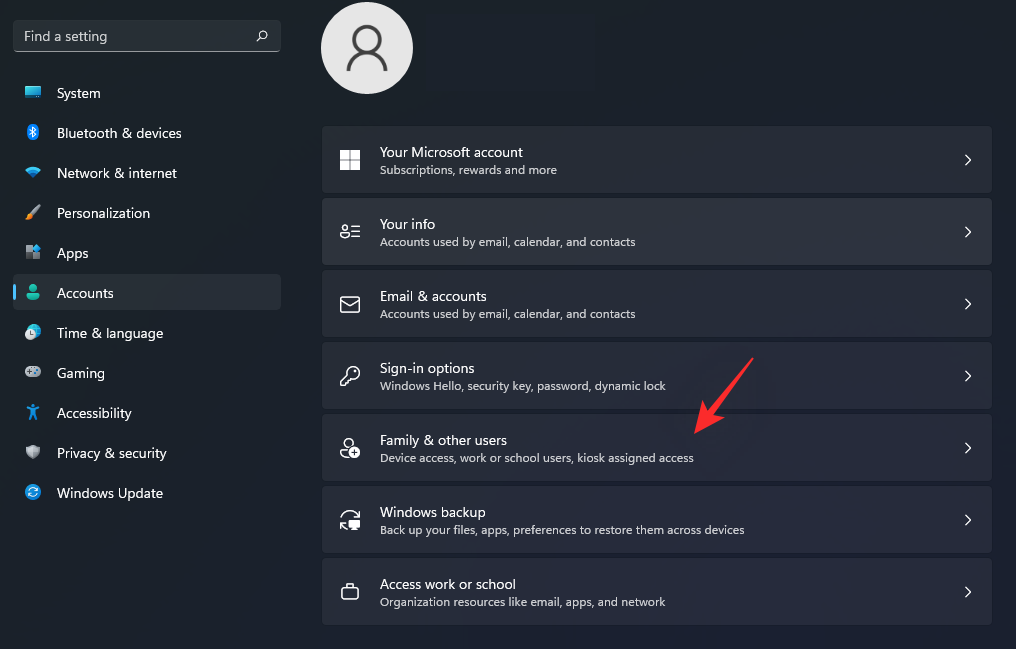Click the Your info contact-list icon
The image size is (1016, 649).
350,231
